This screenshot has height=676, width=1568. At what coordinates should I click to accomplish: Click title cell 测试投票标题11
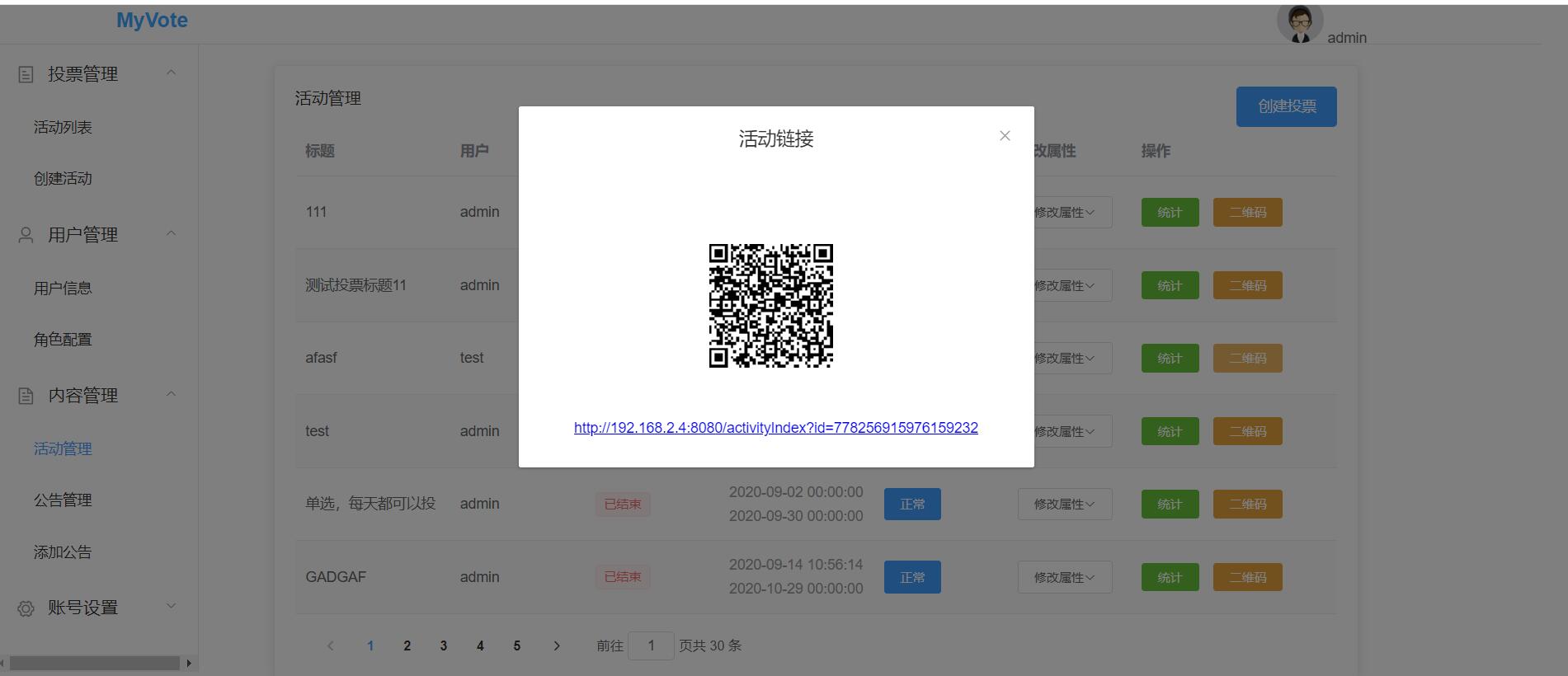356,285
